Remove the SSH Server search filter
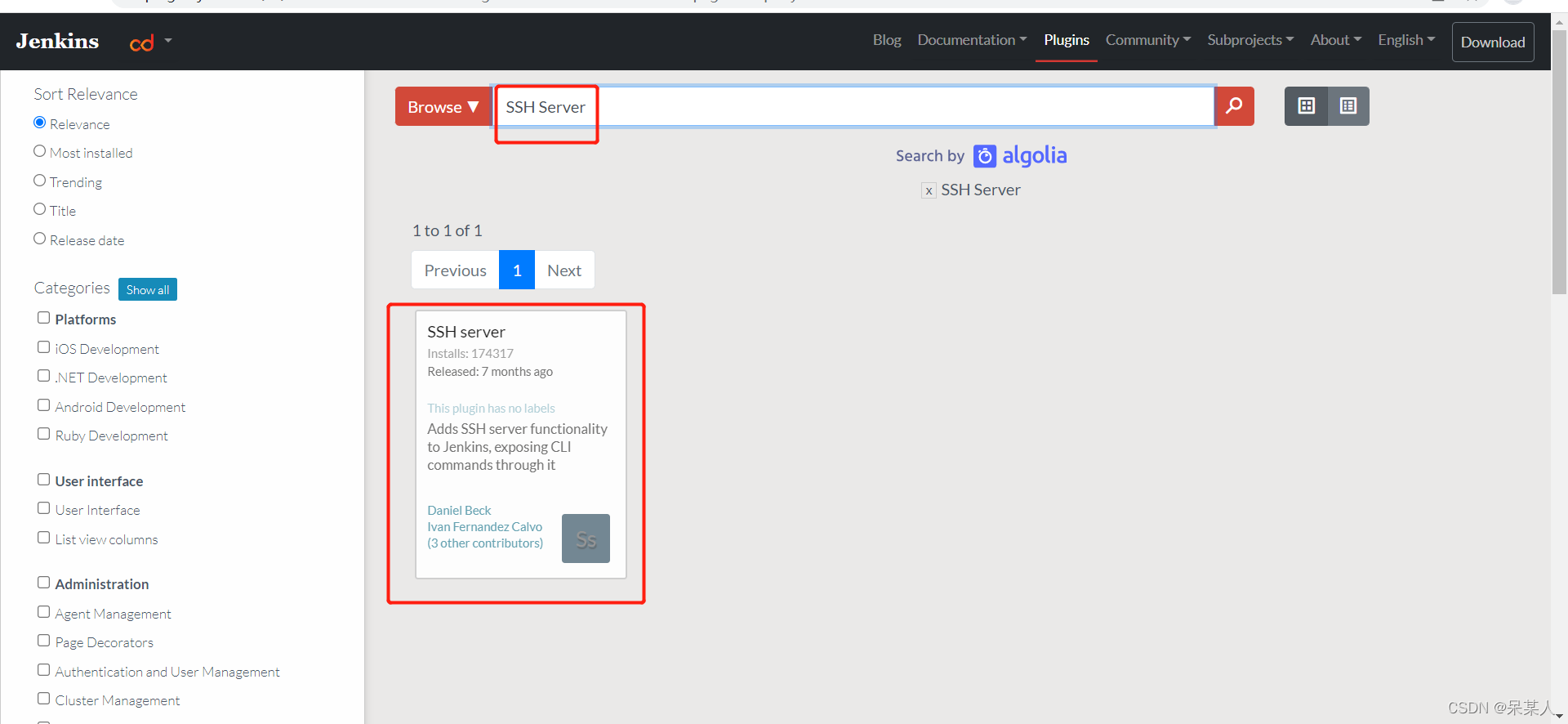The image size is (1568, 724). 929,190
